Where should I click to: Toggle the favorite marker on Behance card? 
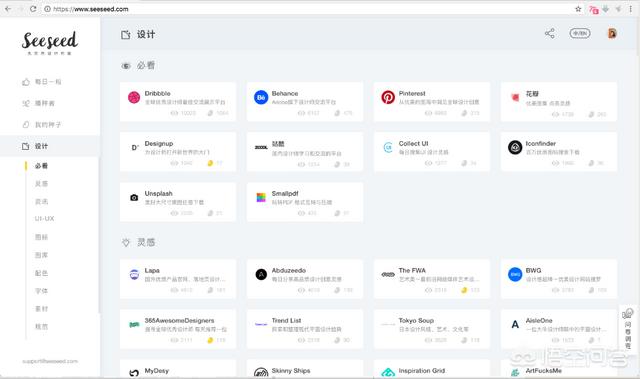pyautogui.click(x=337, y=113)
